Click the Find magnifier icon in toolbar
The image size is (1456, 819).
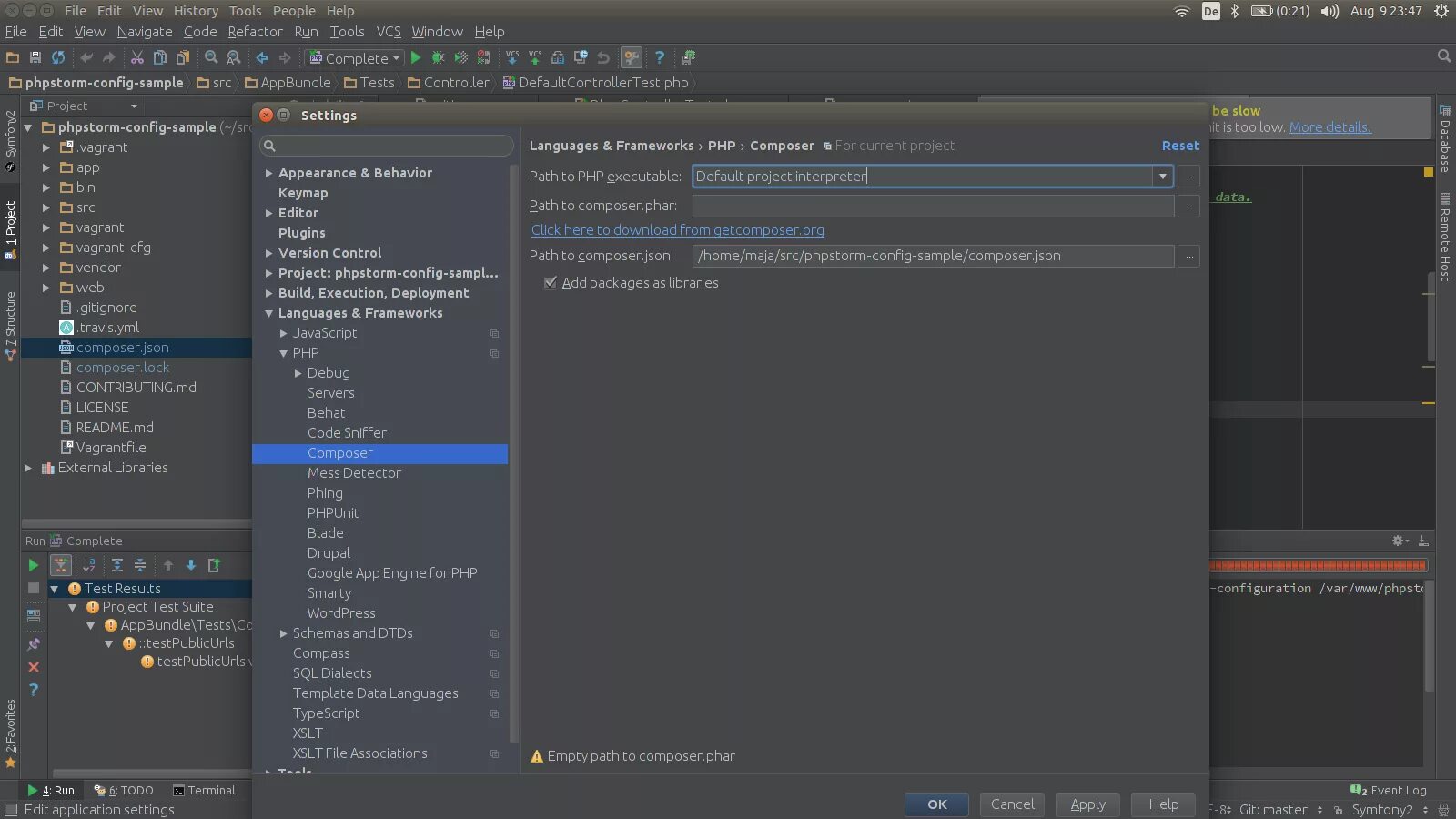pos(211,57)
